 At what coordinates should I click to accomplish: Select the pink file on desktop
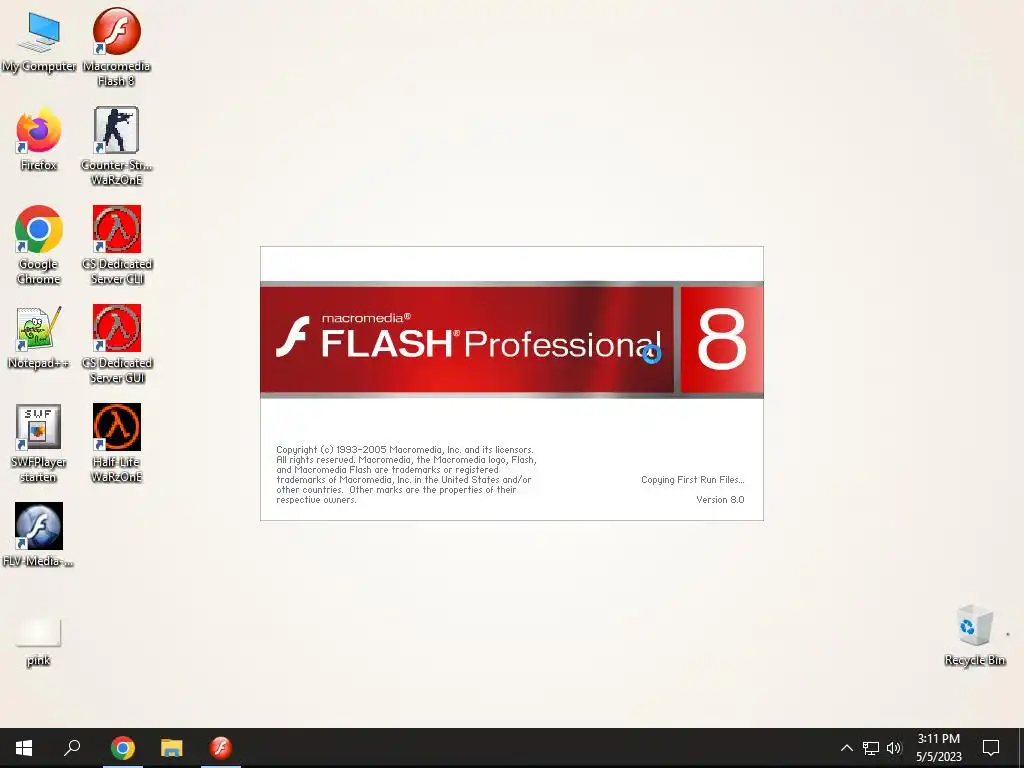39,643
